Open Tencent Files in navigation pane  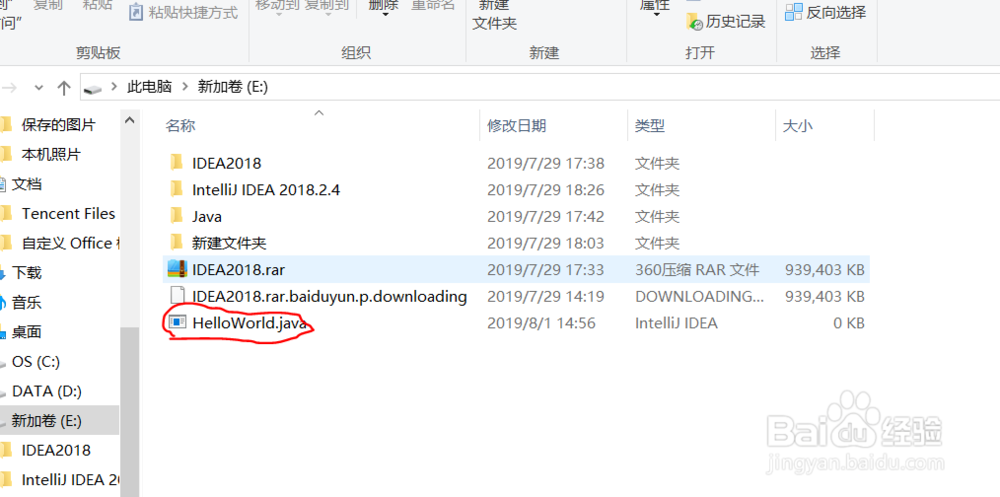[68, 214]
